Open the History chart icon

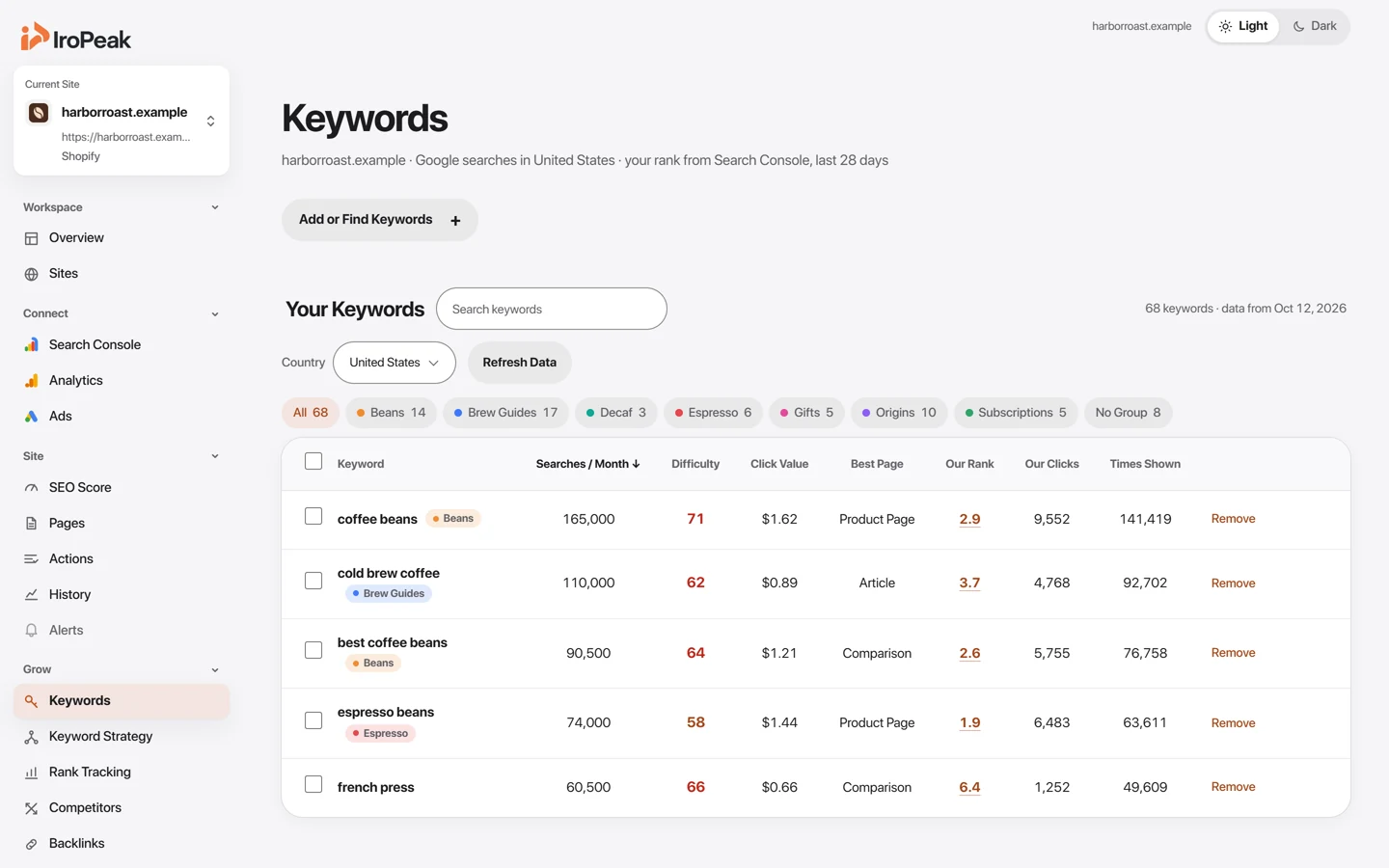(31, 595)
